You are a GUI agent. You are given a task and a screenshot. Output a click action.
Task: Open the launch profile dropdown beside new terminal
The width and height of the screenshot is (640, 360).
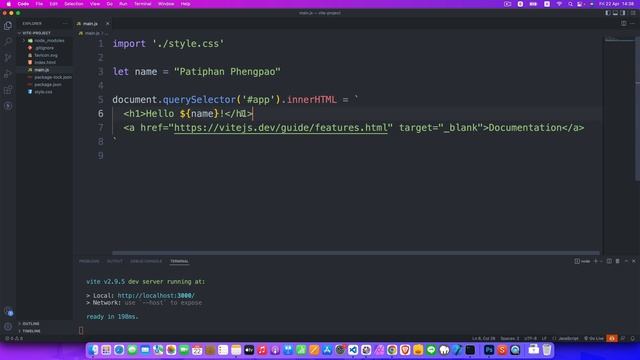tap(601, 261)
